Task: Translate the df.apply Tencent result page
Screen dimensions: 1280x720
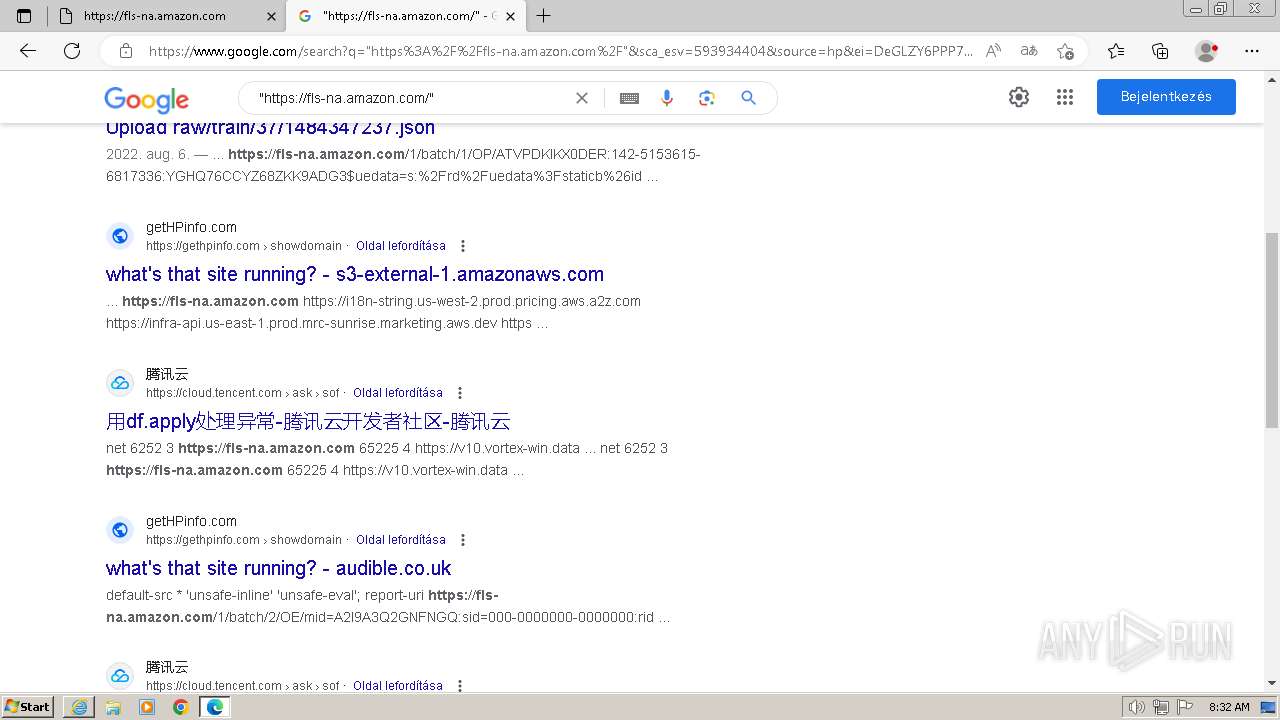Action: point(398,393)
